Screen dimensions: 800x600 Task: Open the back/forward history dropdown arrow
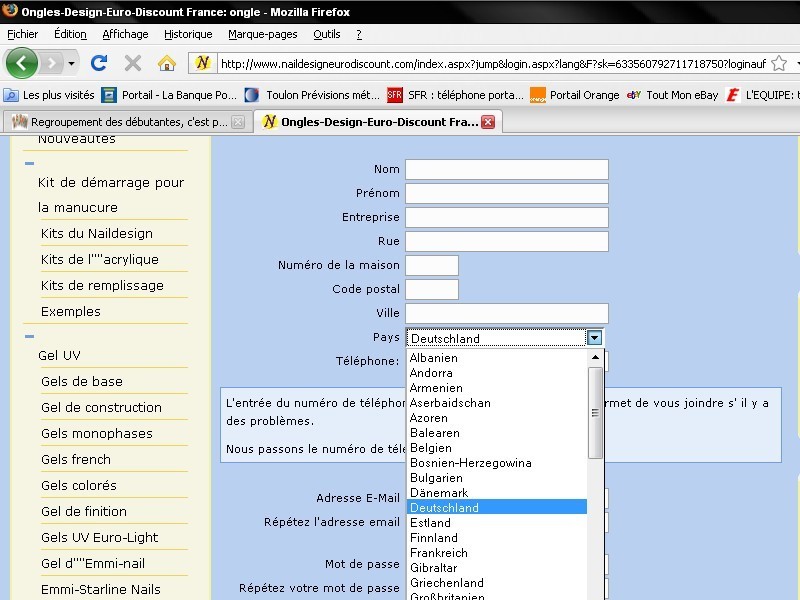coord(71,63)
